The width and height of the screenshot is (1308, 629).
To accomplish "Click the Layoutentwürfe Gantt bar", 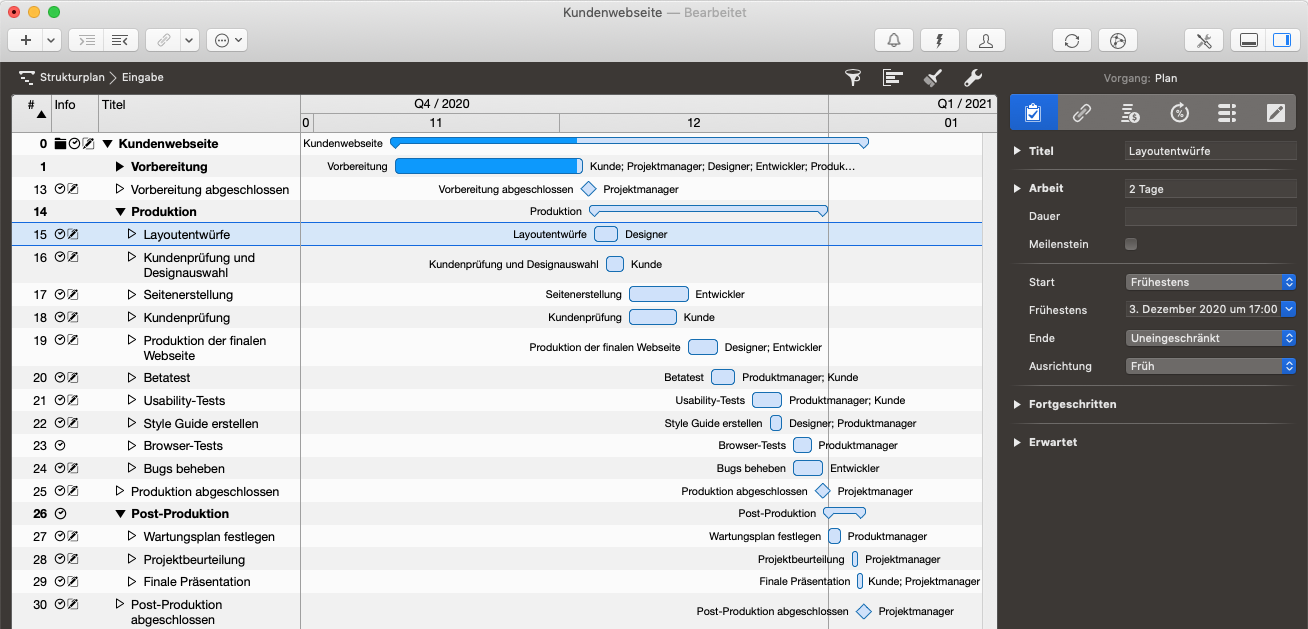I will pyautogui.click(x=605, y=234).
